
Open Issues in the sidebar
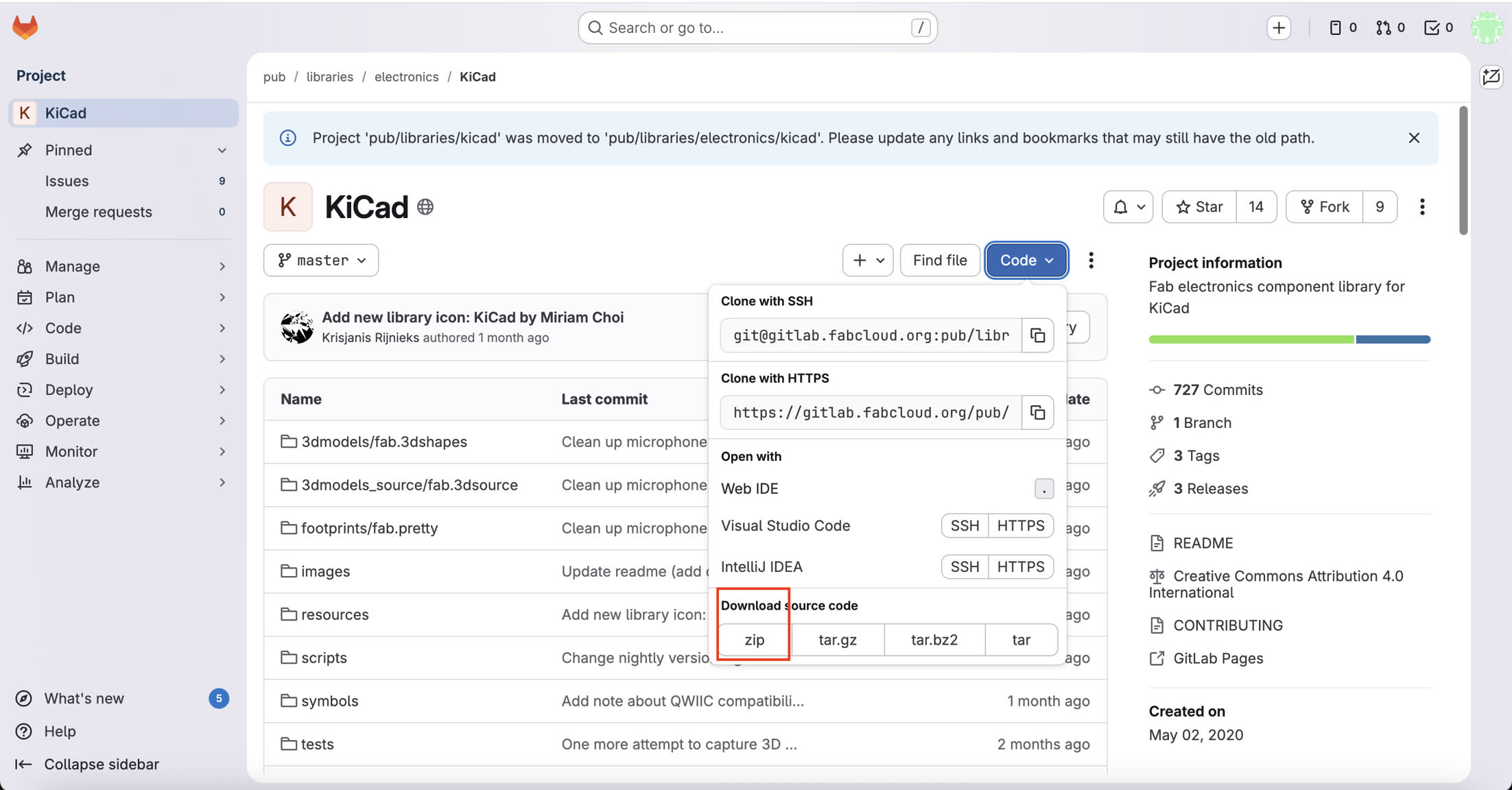pyautogui.click(x=123, y=180)
